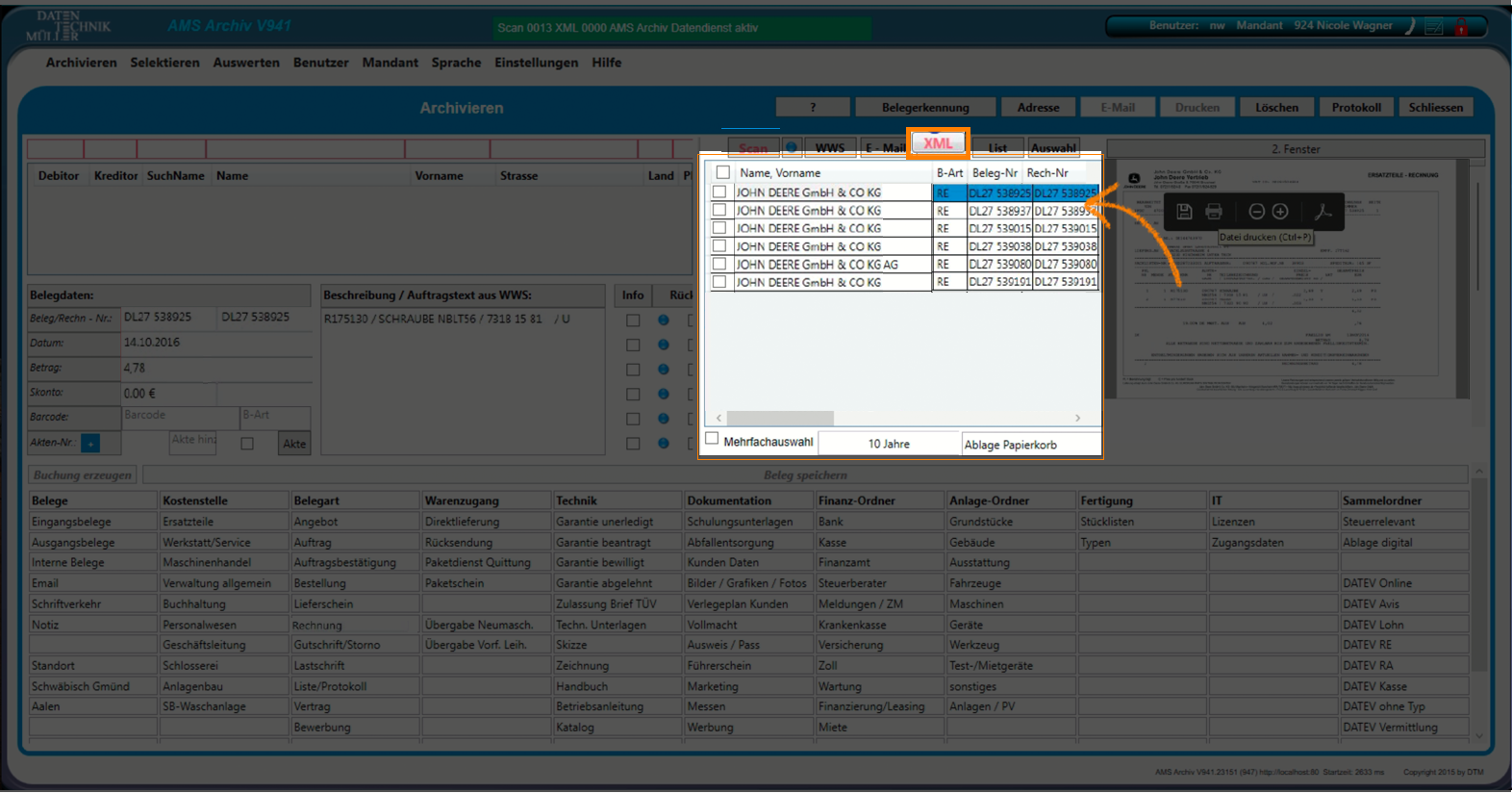
Task: Click the horizontal scrollbar in document list
Action: (780, 419)
